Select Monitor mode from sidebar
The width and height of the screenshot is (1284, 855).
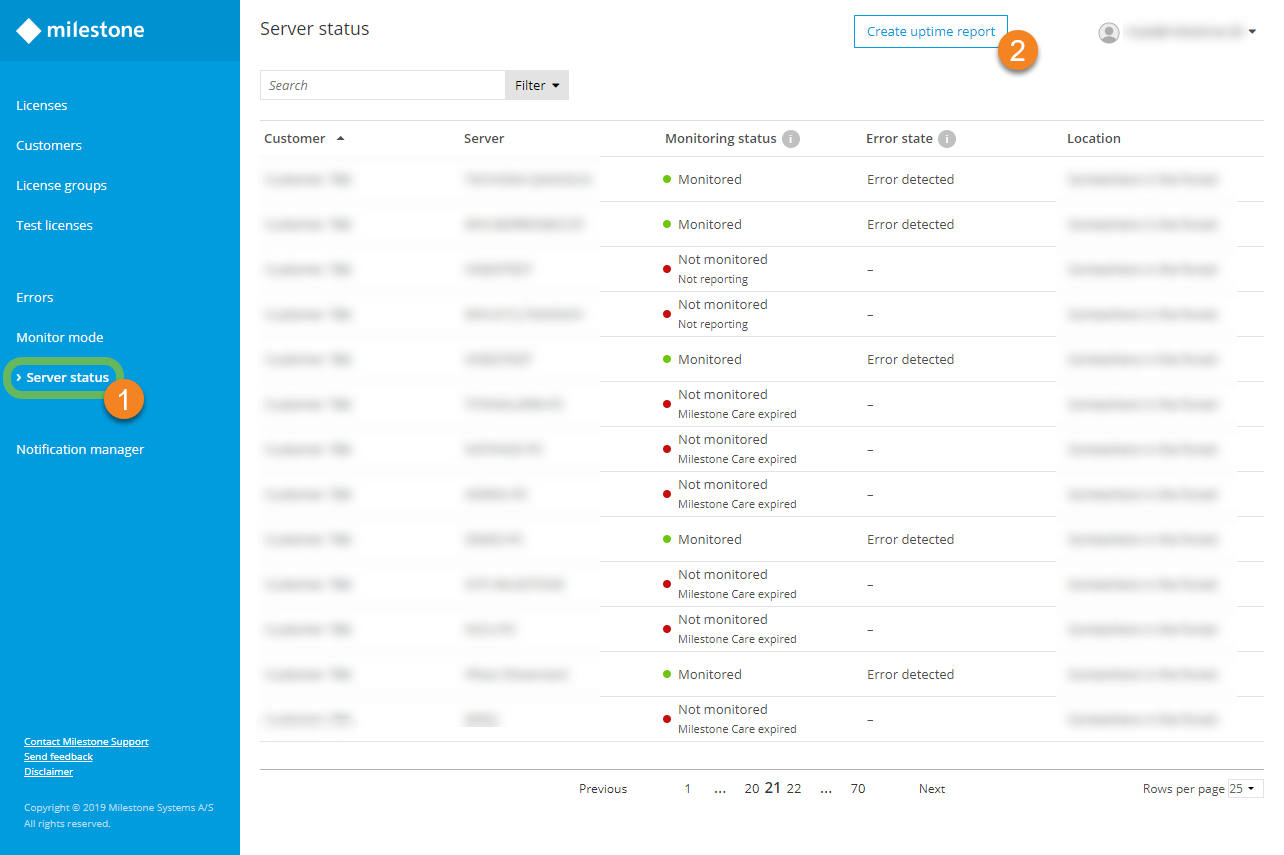(60, 338)
